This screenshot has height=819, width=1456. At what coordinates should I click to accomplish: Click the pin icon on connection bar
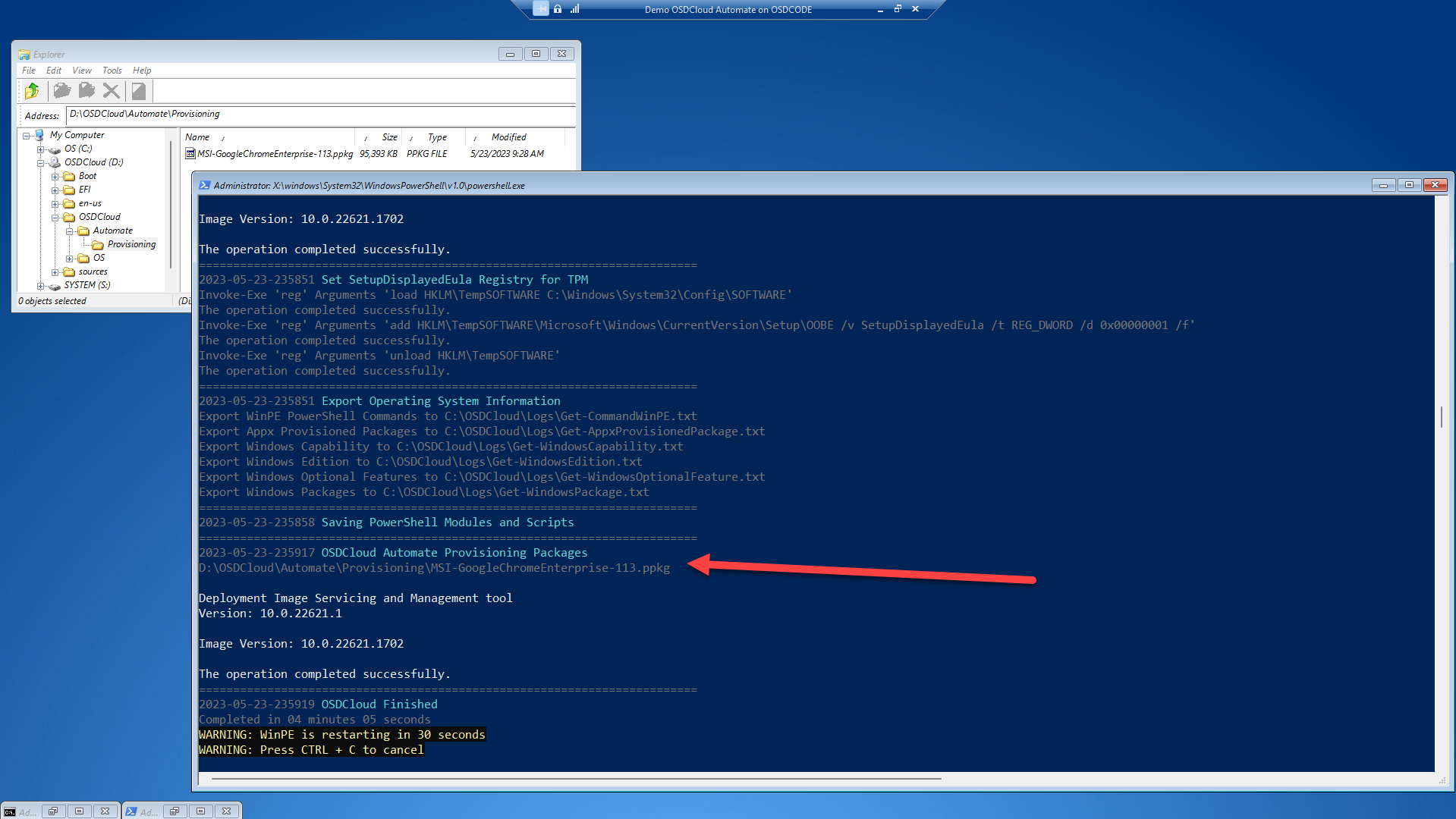(540, 9)
